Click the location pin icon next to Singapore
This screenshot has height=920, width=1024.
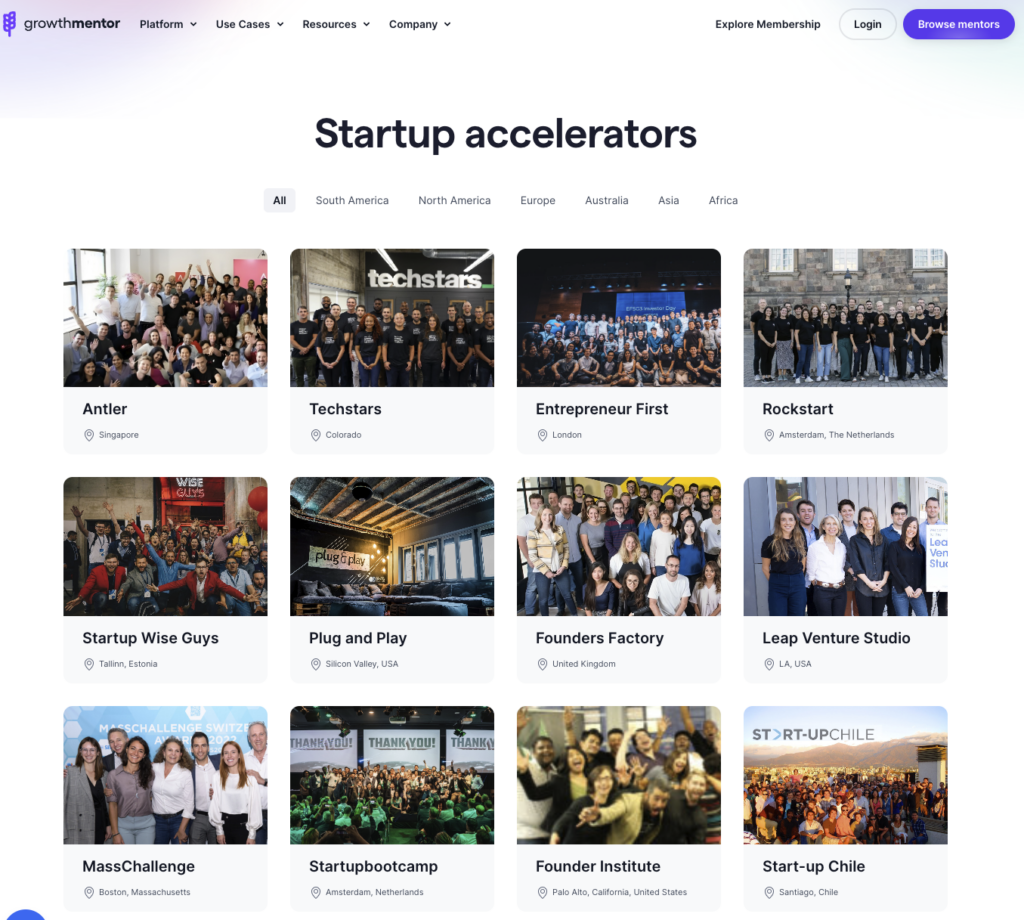click(x=89, y=435)
